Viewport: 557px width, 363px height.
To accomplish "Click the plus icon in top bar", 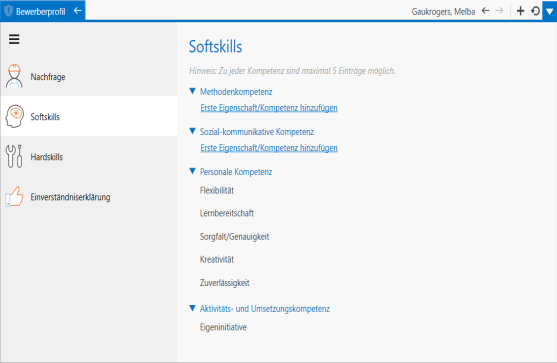I will [x=520, y=11].
